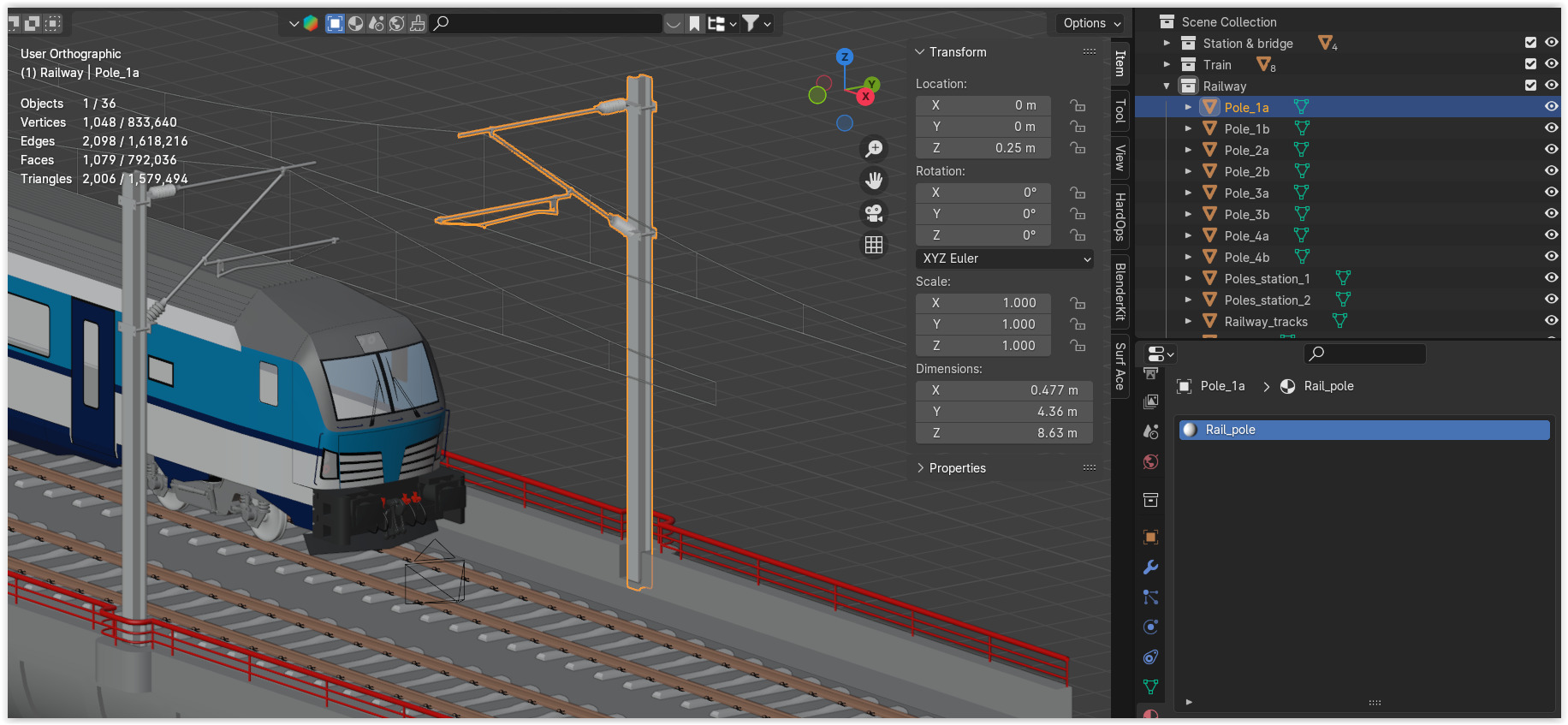
Task: Click the pan hand viewport icon
Action: click(874, 181)
